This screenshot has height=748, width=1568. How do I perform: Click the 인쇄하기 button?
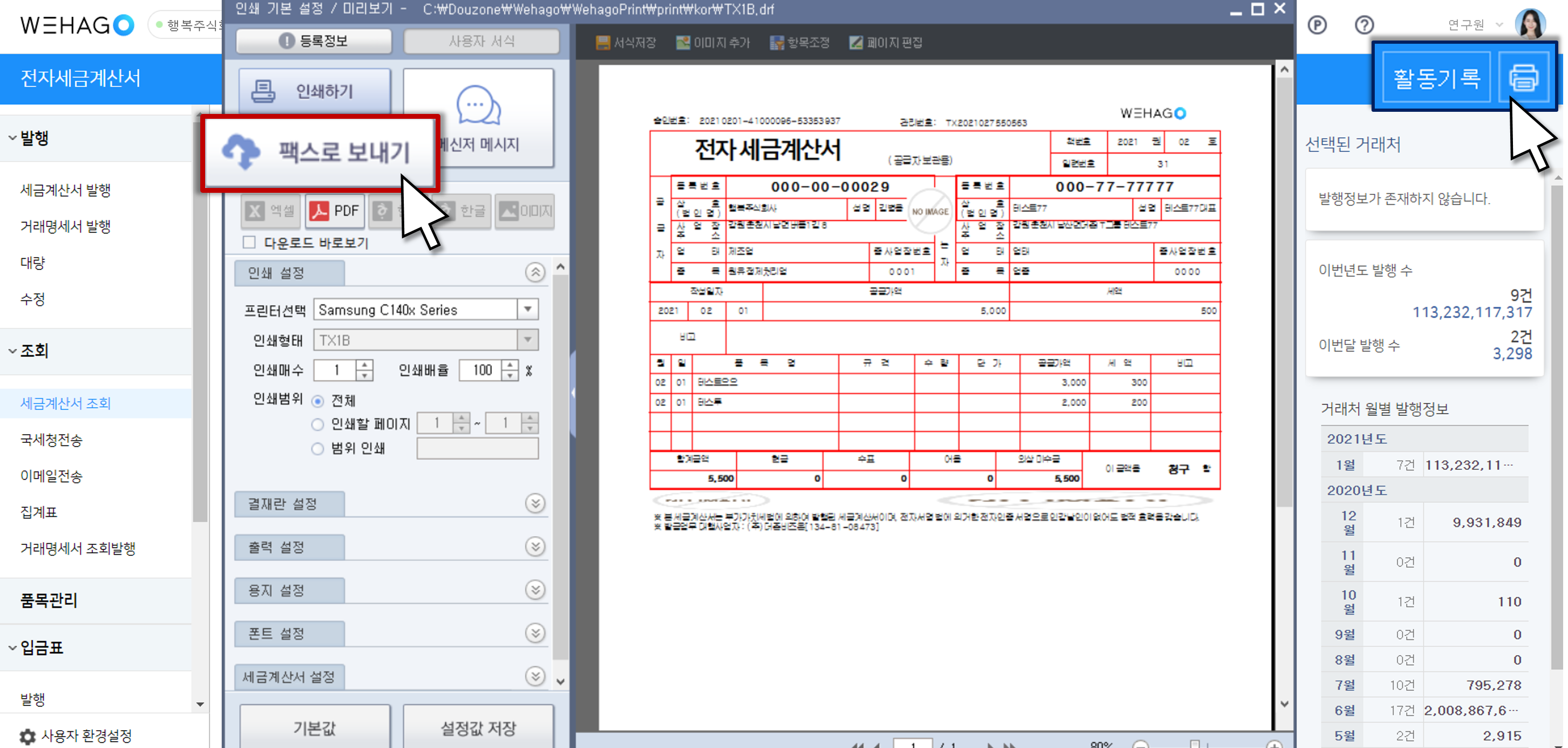(314, 91)
